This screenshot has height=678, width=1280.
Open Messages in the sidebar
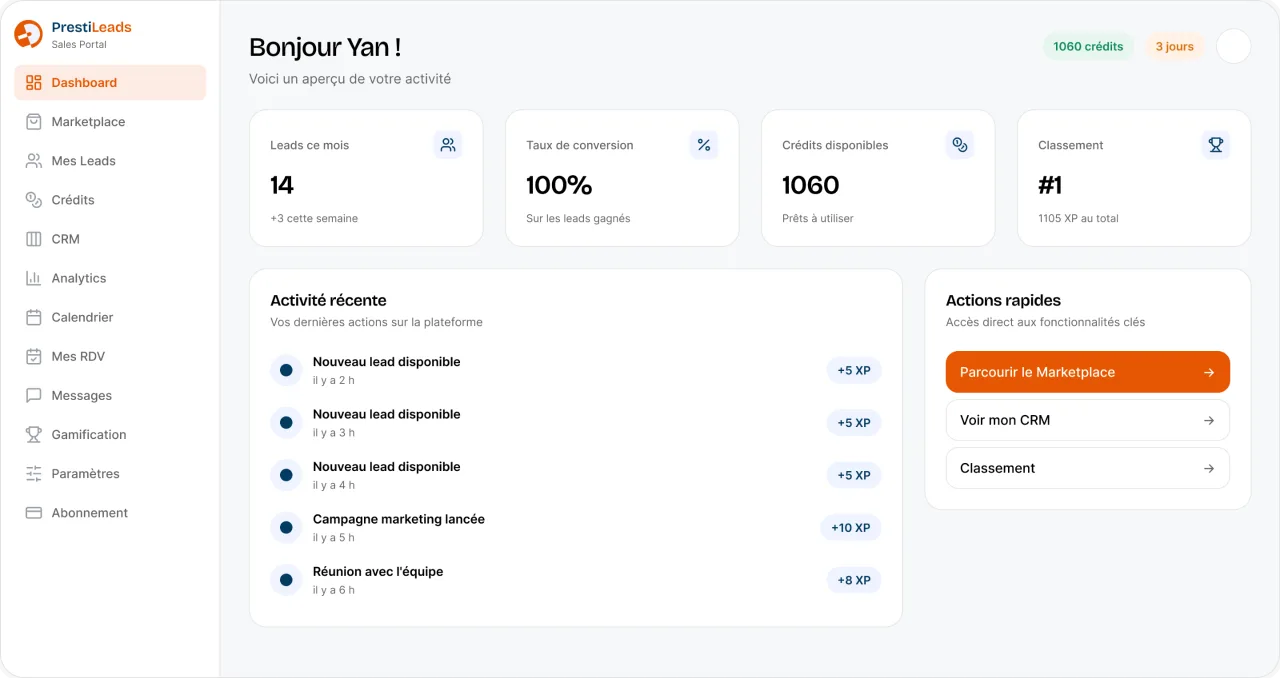(110, 395)
